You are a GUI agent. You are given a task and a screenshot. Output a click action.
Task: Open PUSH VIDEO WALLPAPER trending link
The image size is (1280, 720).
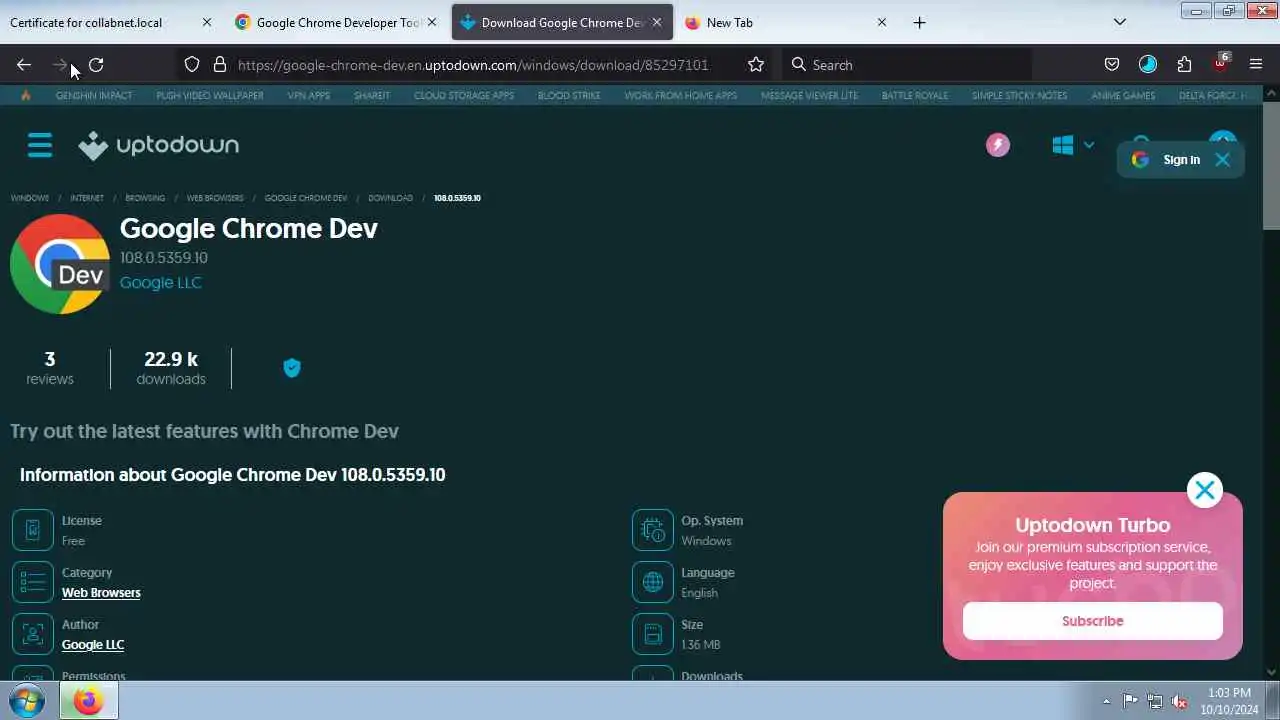pyautogui.click(x=210, y=96)
